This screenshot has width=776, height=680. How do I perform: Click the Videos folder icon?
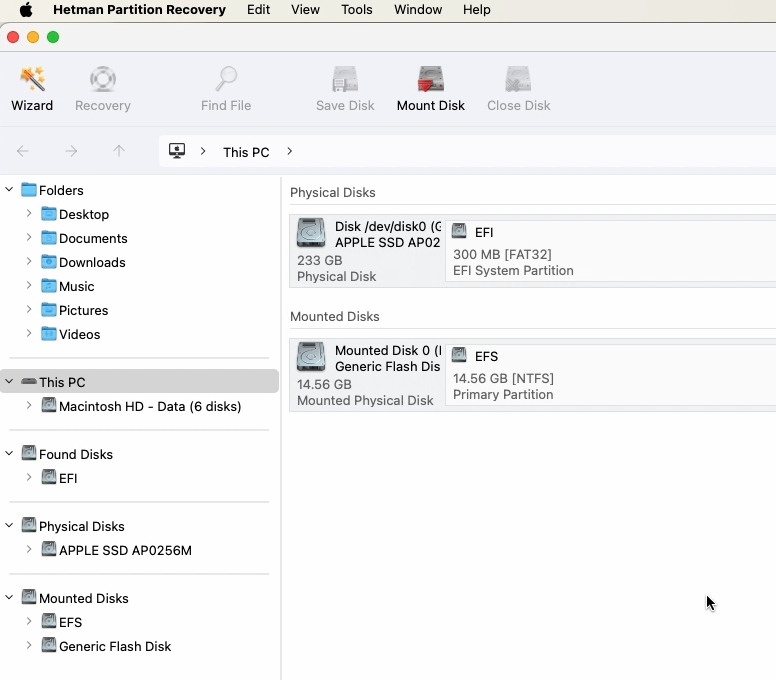tap(48, 334)
